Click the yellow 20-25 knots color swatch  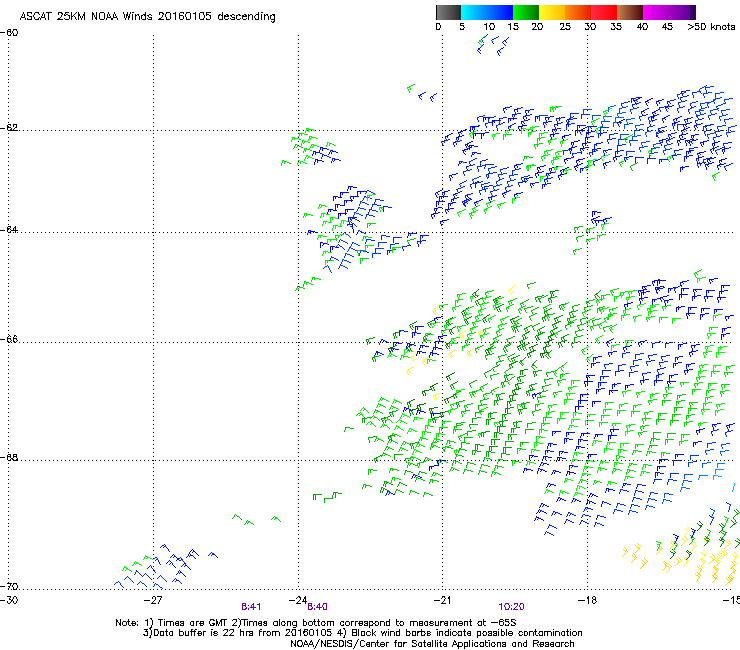point(552,12)
